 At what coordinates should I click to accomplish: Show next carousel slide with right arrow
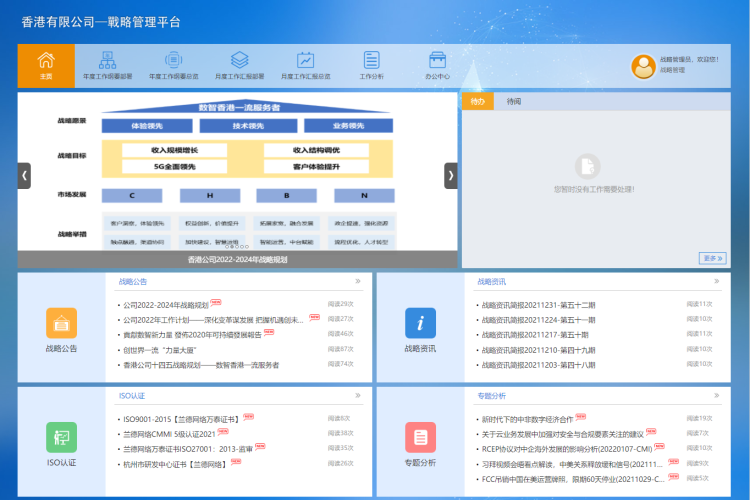(x=450, y=175)
